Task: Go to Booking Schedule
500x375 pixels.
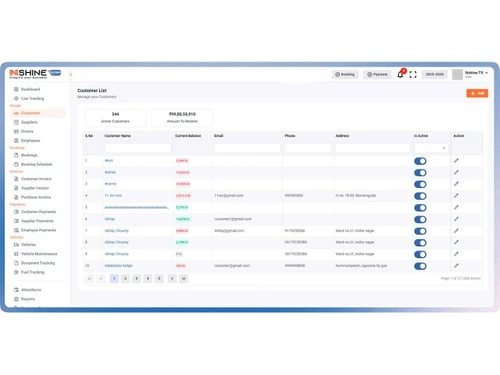Action: click(36, 164)
